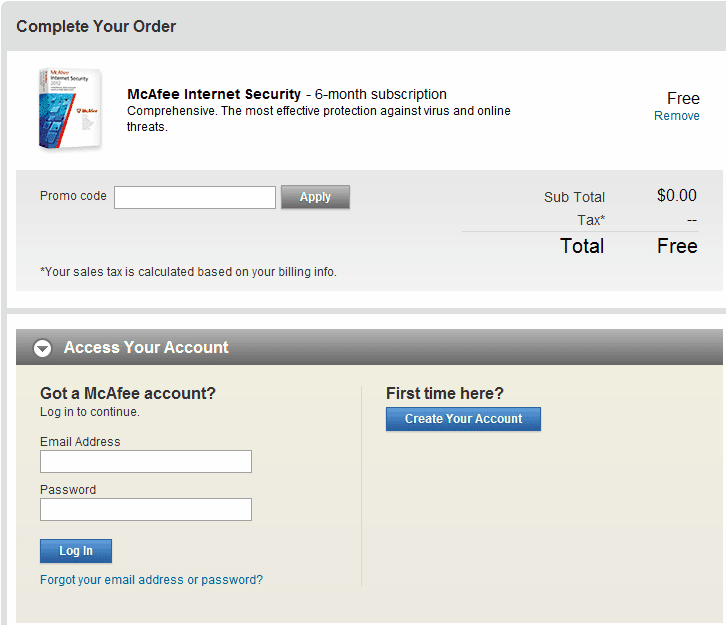This screenshot has width=726, height=625.
Task: Click the Sub Total amount $0.00
Action: (676, 196)
